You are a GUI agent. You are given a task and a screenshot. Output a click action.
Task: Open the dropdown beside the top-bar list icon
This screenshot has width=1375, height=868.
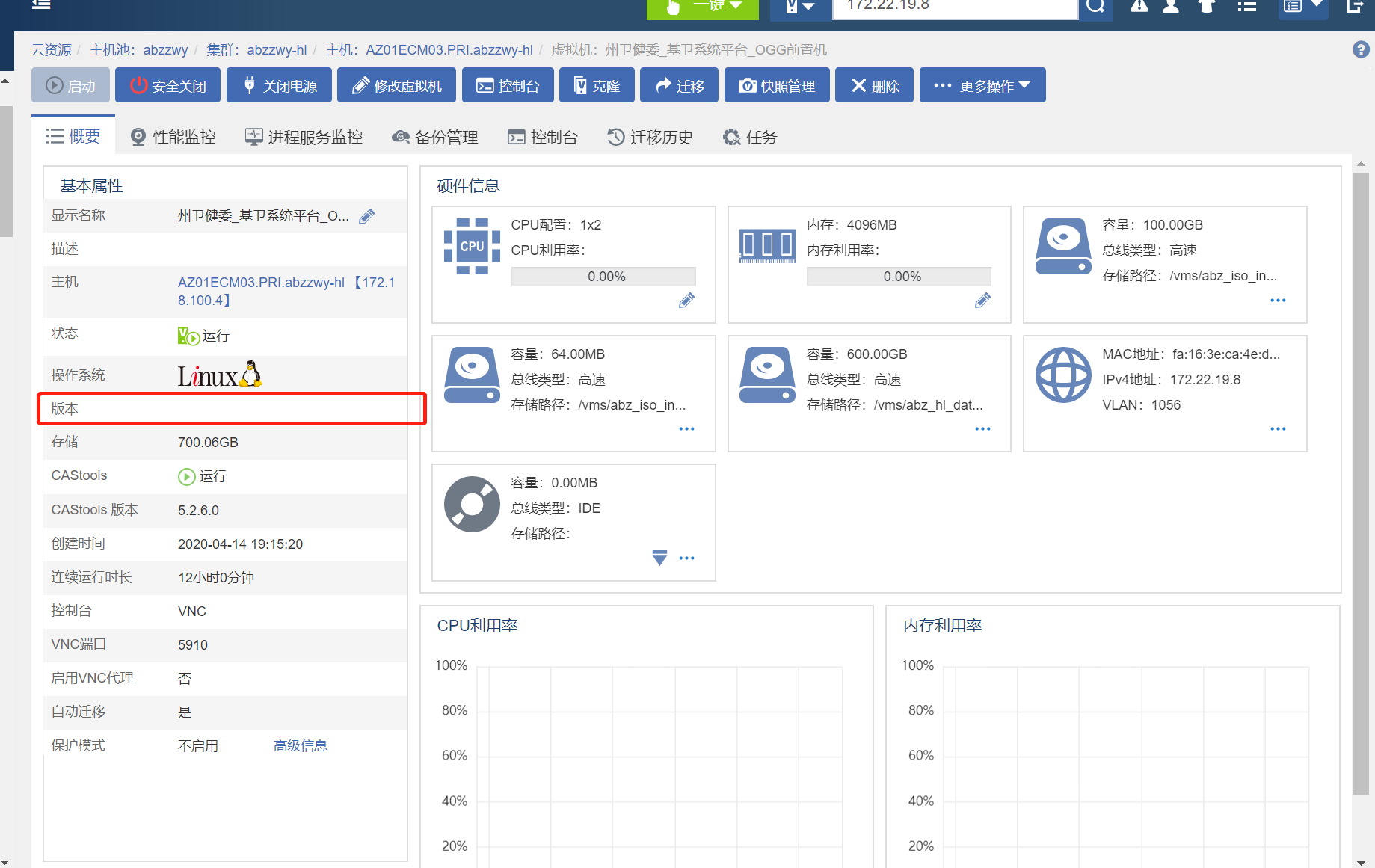(x=1317, y=4)
